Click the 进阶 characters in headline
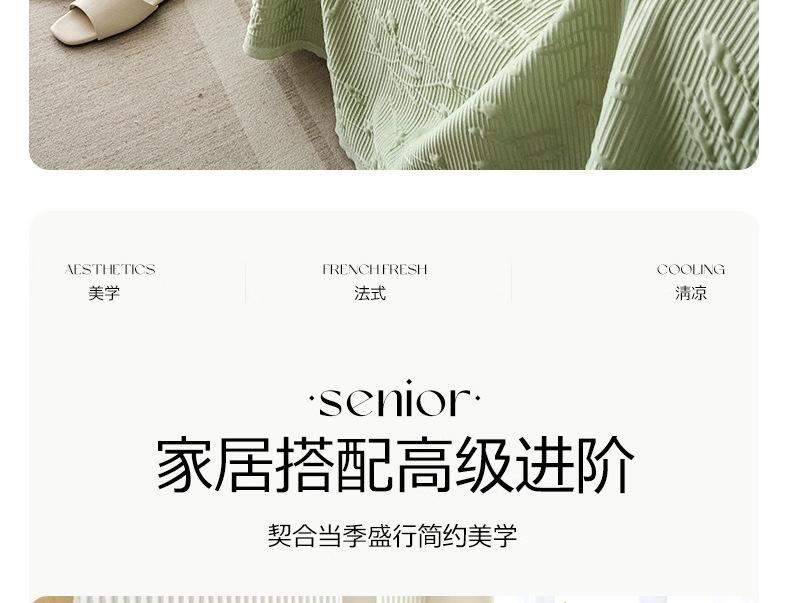 [x=575, y=464]
